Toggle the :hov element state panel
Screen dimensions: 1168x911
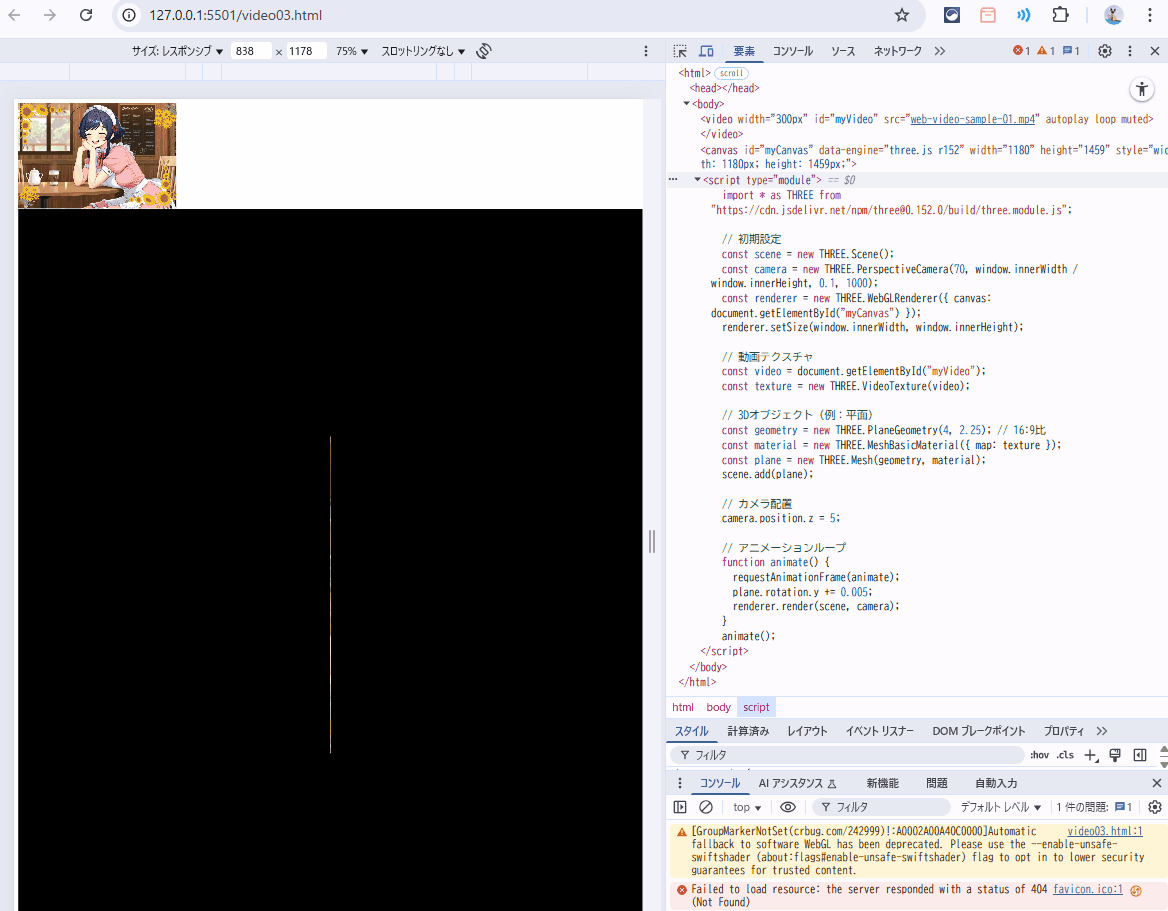coord(1040,755)
